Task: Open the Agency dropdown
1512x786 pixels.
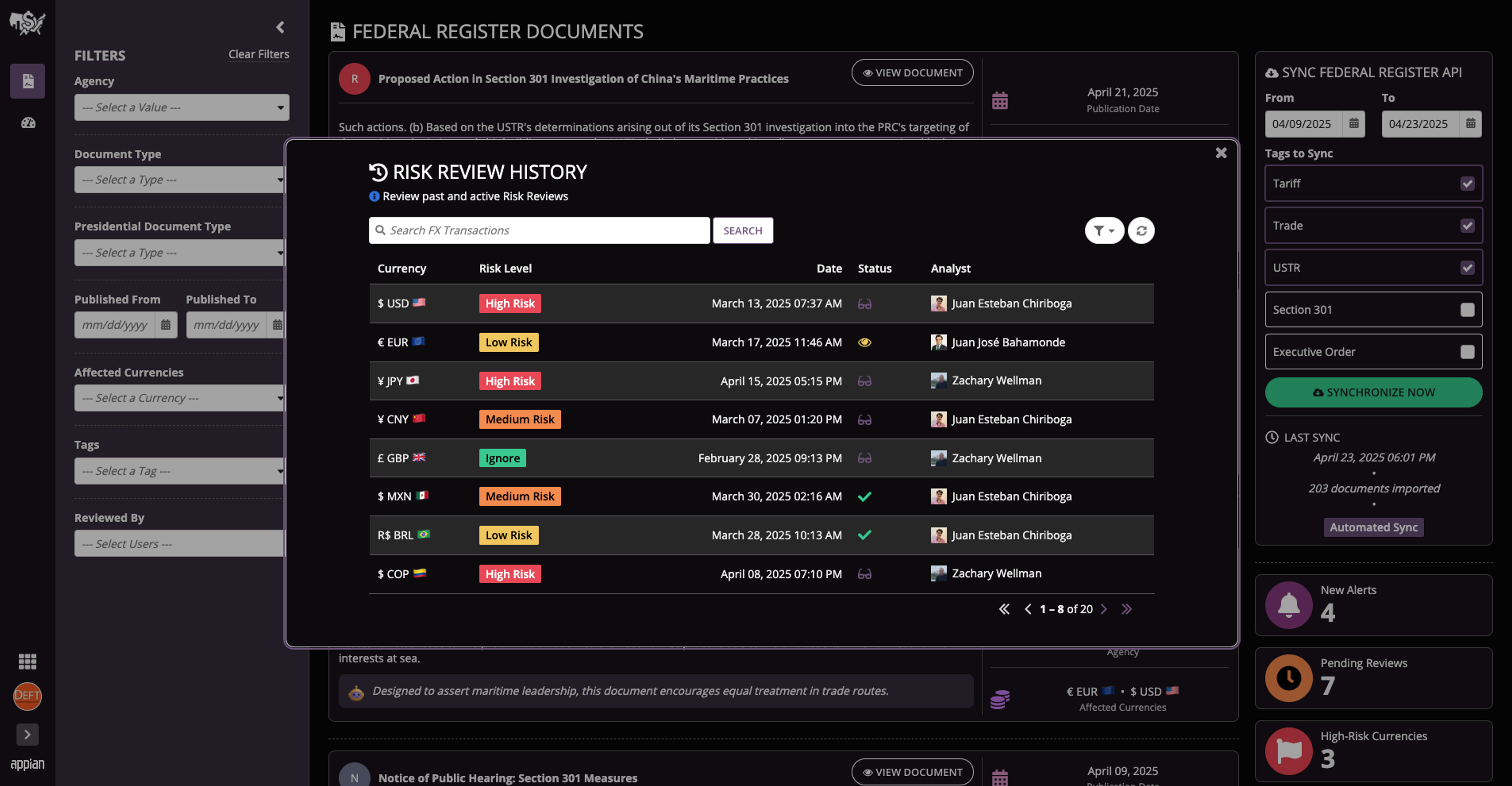Action: (182, 108)
